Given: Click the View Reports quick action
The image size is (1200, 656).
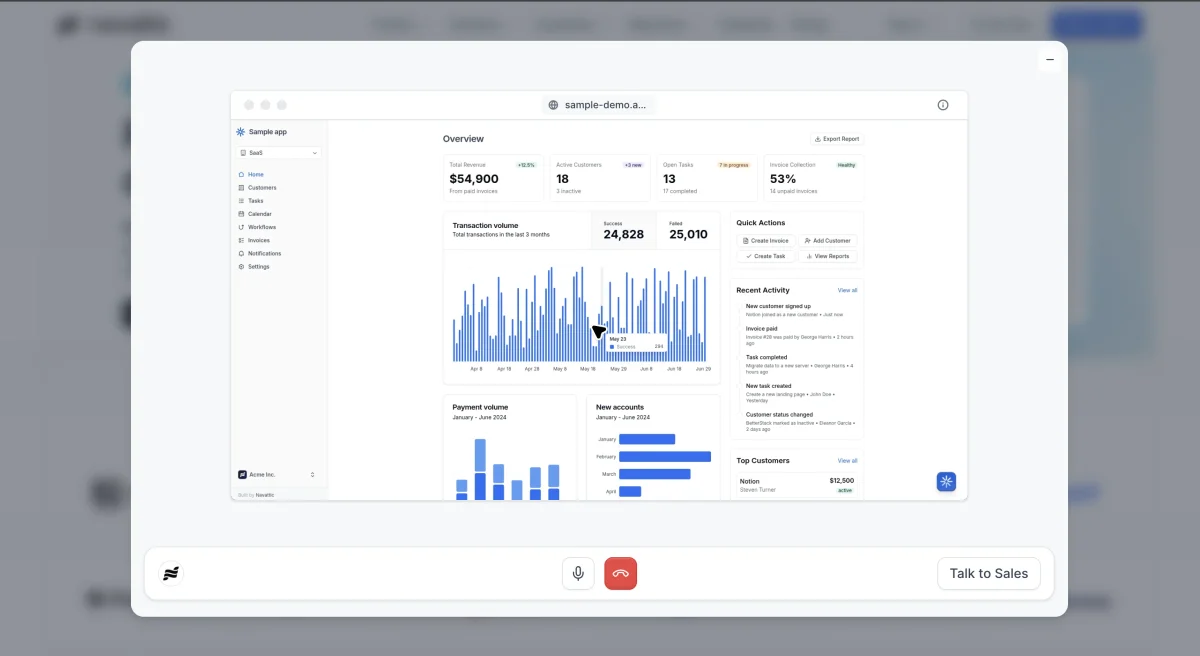Looking at the screenshot, I should point(827,256).
